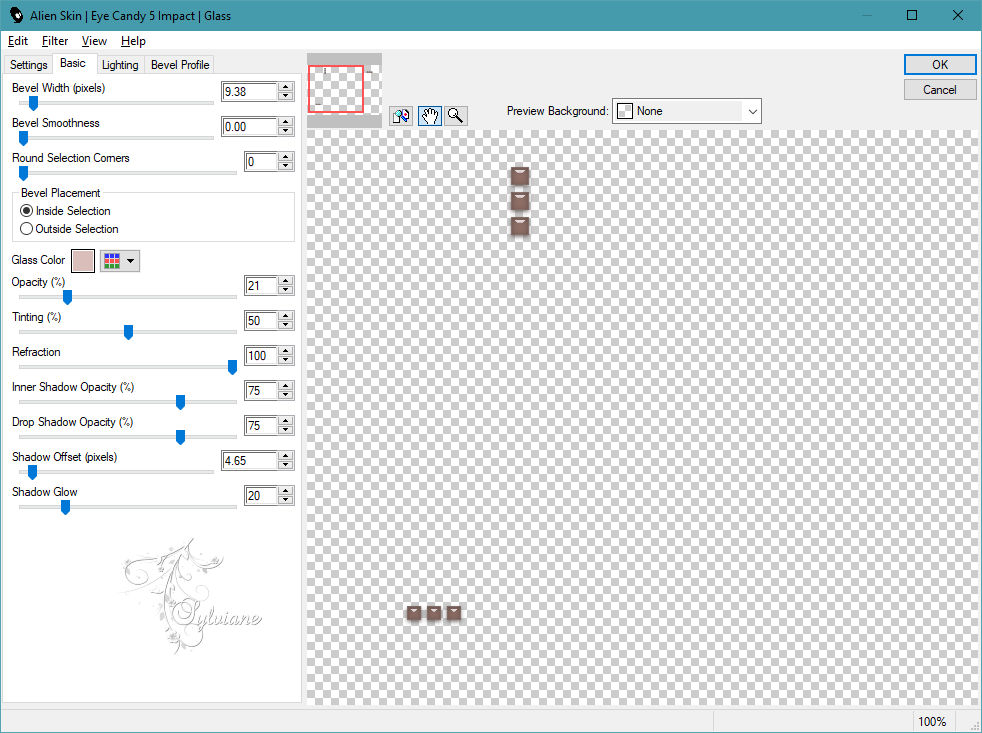
Task: Click the Inner Shadow Opacity slider handle
Action: (180, 403)
